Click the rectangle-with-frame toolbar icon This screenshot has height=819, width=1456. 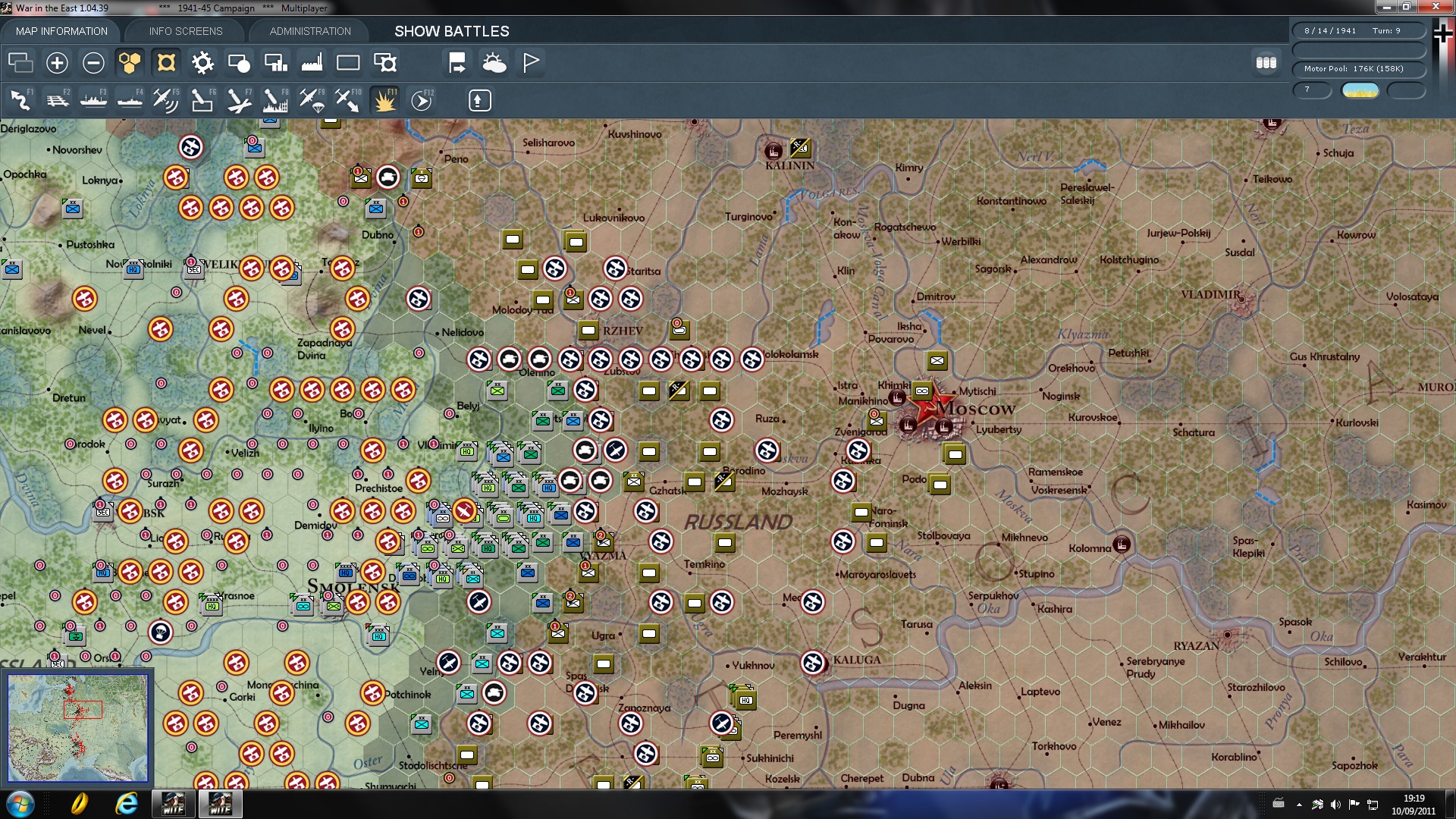(384, 63)
